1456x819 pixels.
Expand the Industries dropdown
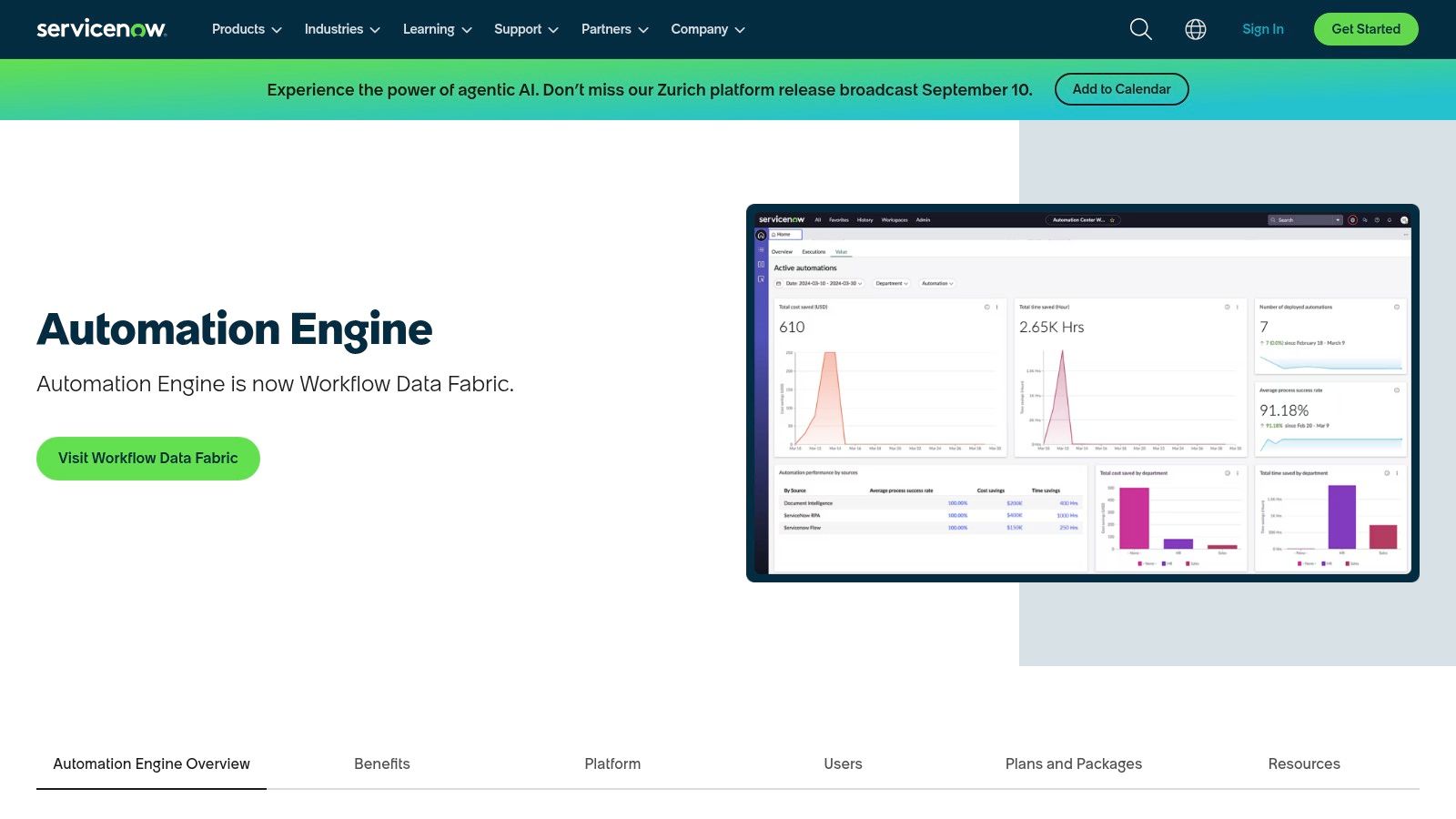(x=342, y=29)
